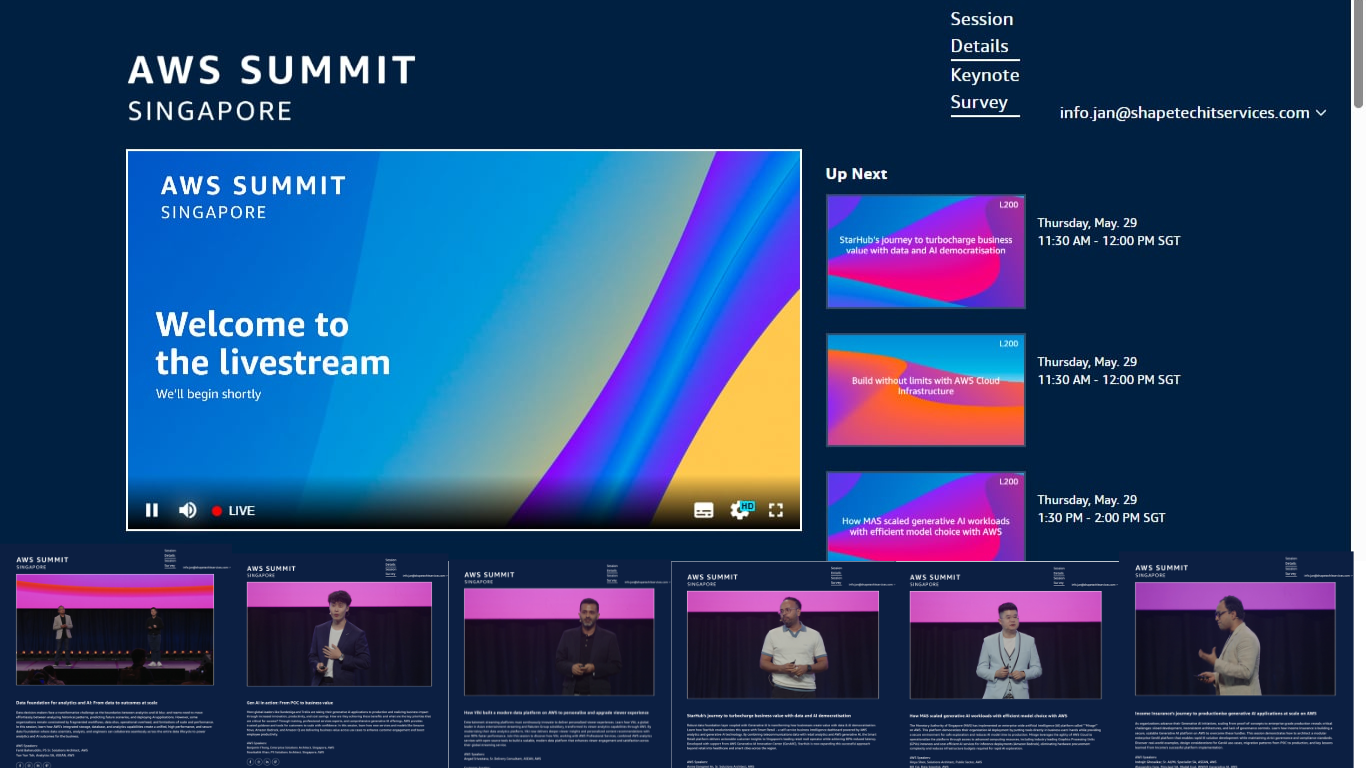Image resolution: width=1366 pixels, height=768 pixels.
Task: Open the player settings gear
Action: [x=739, y=510]
